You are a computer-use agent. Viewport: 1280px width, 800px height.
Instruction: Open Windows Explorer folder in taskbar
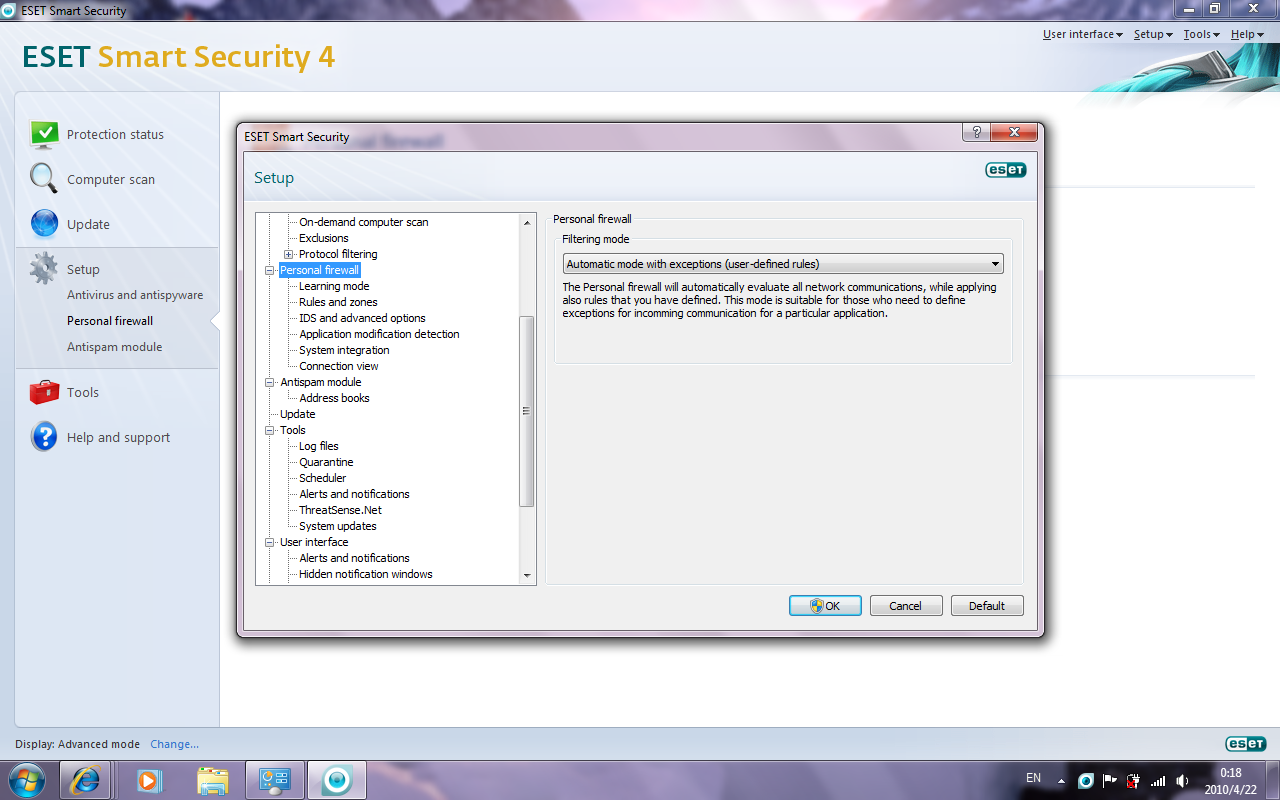[x=212, y=780]
